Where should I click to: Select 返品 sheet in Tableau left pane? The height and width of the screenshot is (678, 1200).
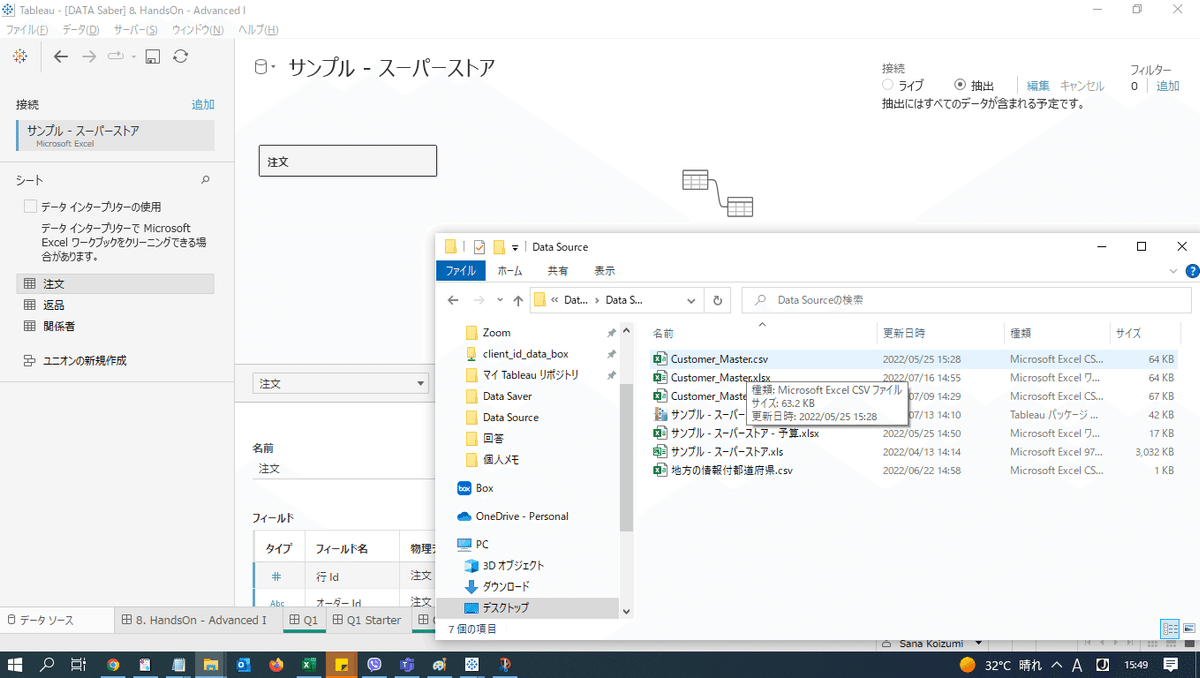click(115, 305)
